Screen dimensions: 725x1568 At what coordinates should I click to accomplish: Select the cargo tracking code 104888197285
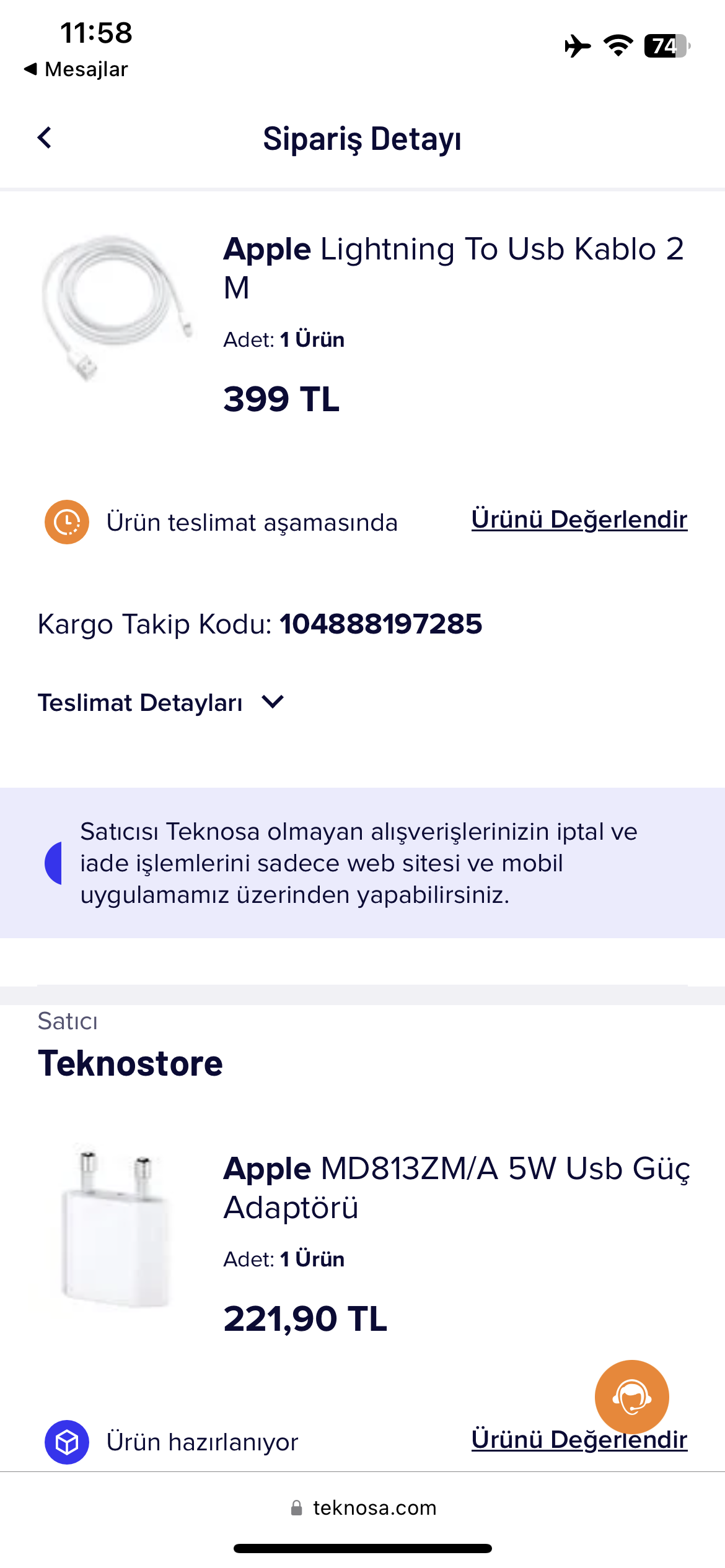click(380, 624)
